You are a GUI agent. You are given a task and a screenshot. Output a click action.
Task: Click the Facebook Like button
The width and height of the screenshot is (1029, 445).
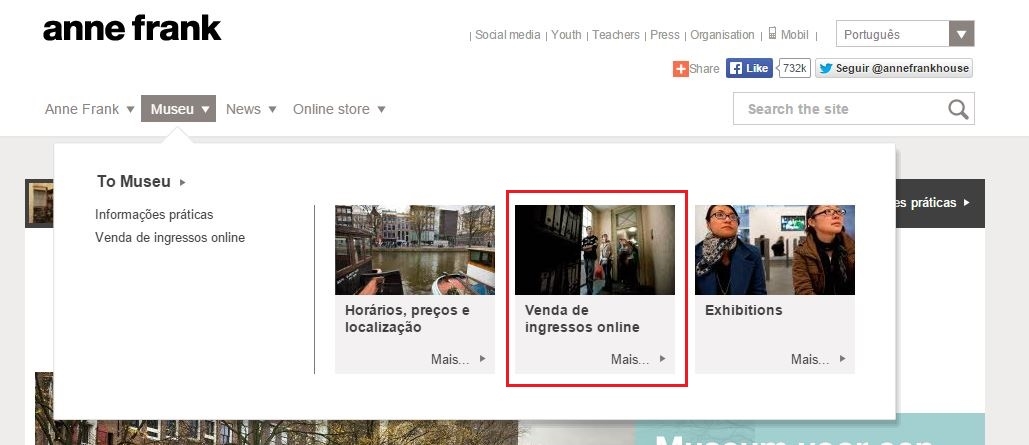[749, 68]
